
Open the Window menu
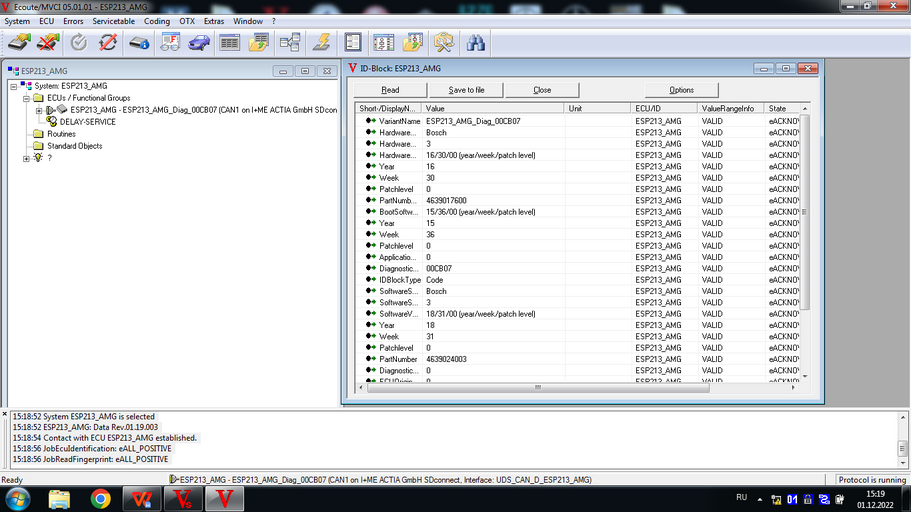[248, 21]
